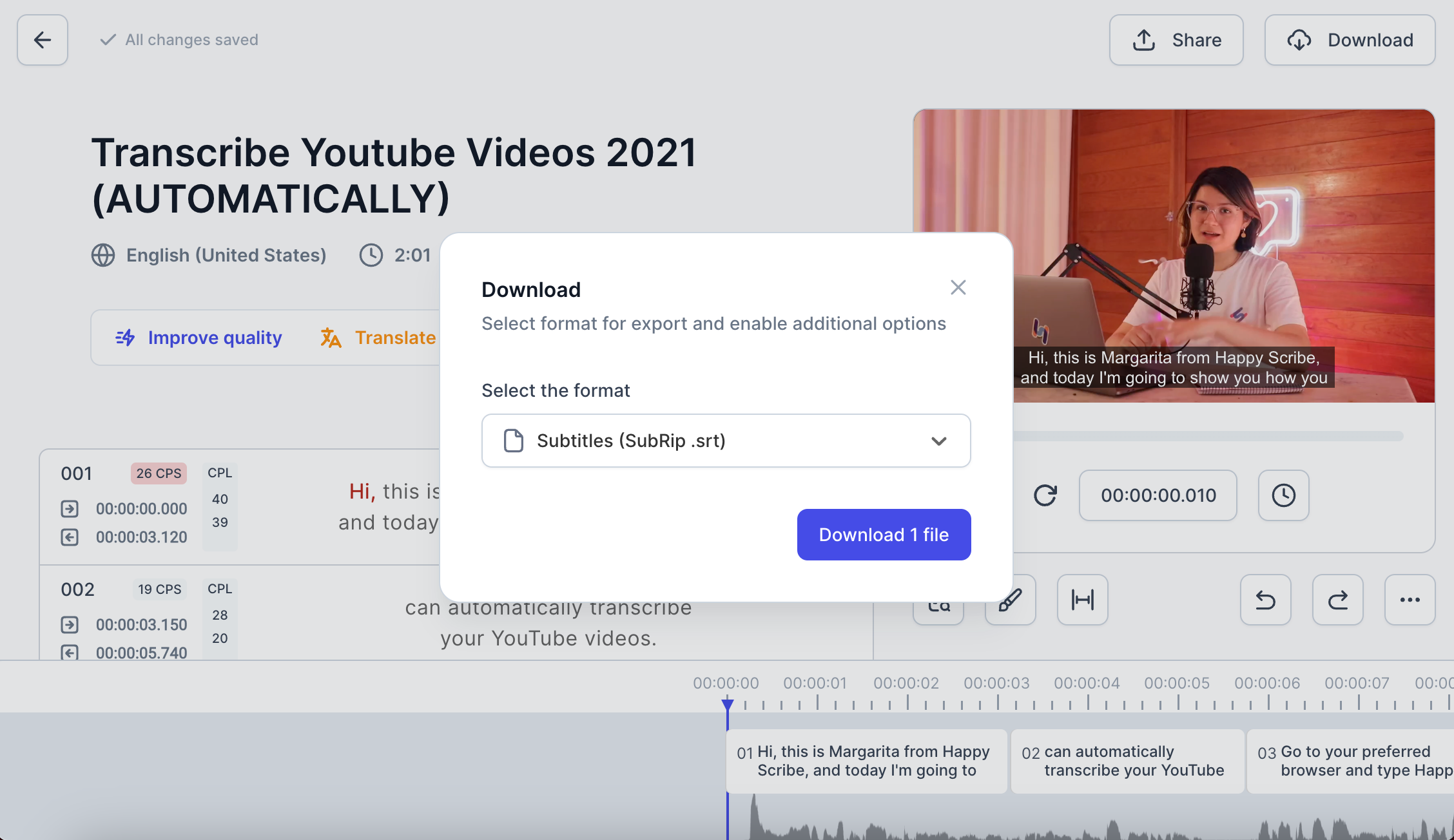
Task: Click the subtitle width/spacing icon
Action: click(x=1082, y=600)
